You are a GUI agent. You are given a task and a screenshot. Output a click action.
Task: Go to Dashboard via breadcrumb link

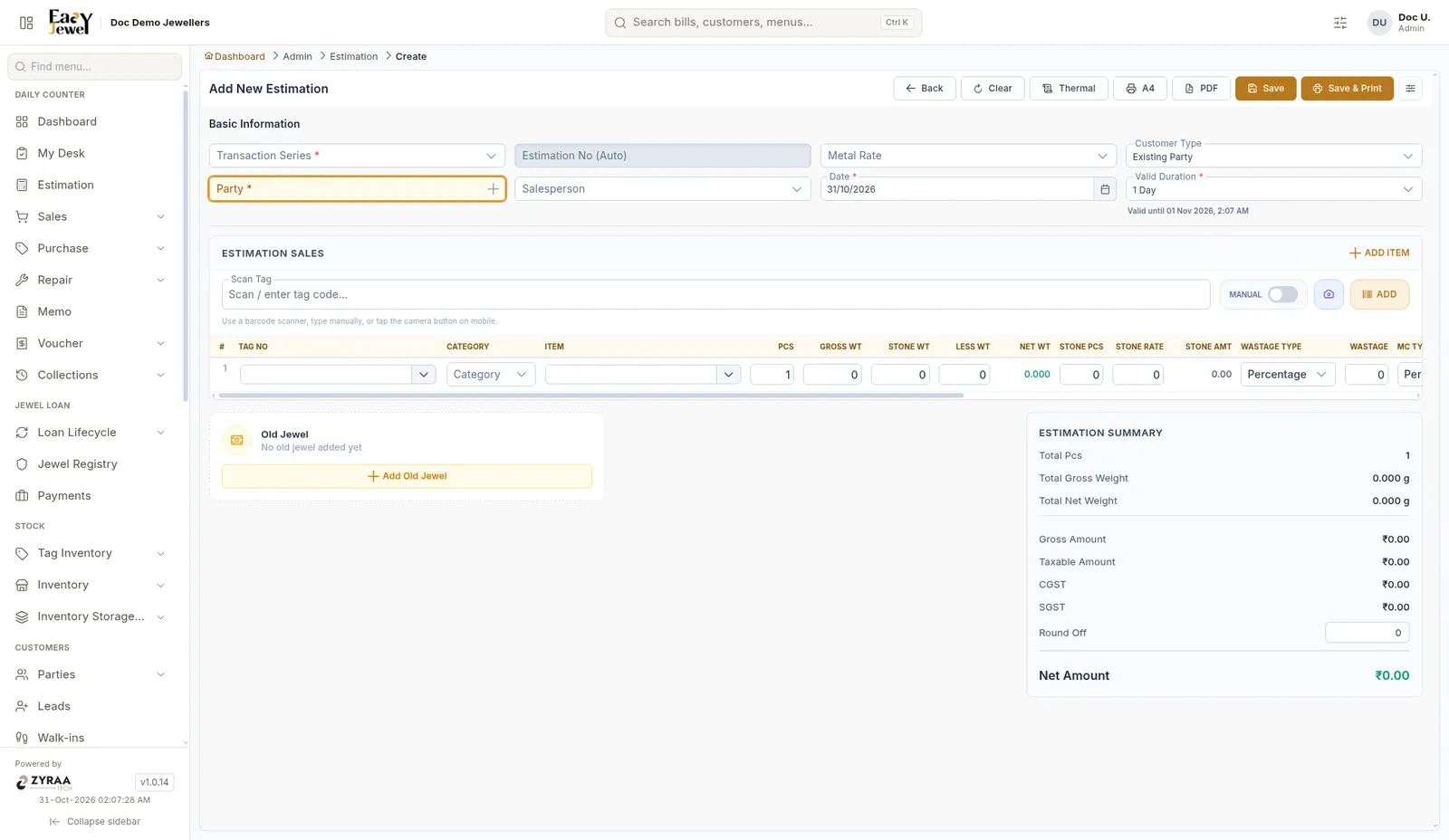point(235,56)
